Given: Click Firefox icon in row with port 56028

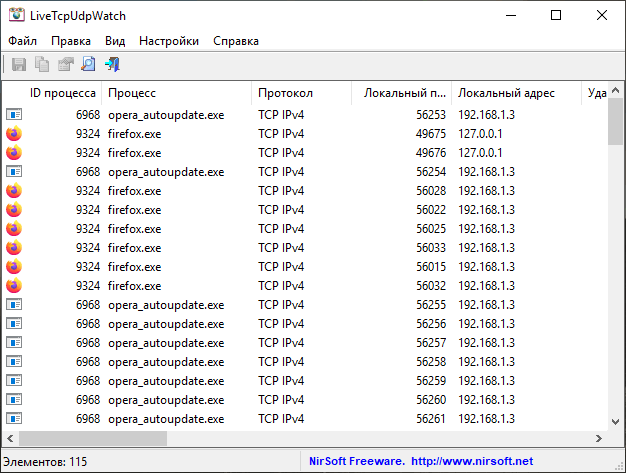Looking at the screenshot, I should (14, 191).
